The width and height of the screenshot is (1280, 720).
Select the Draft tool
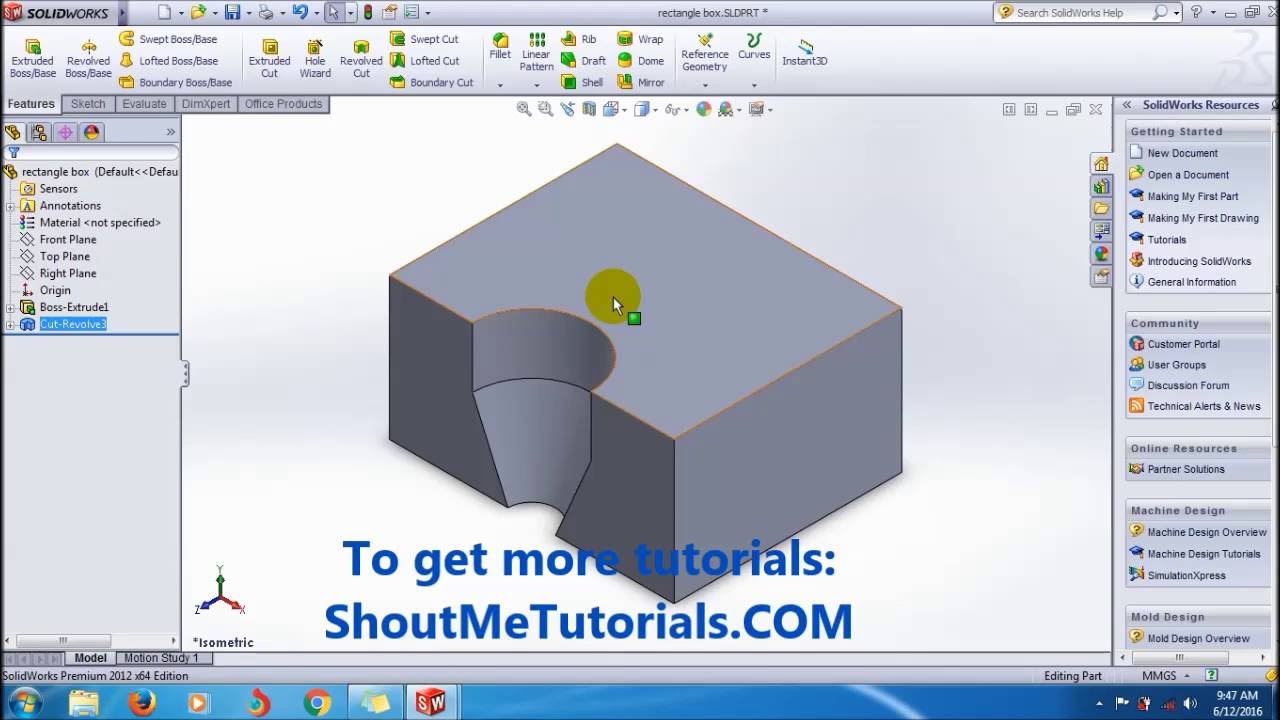[x=583, y=61]
